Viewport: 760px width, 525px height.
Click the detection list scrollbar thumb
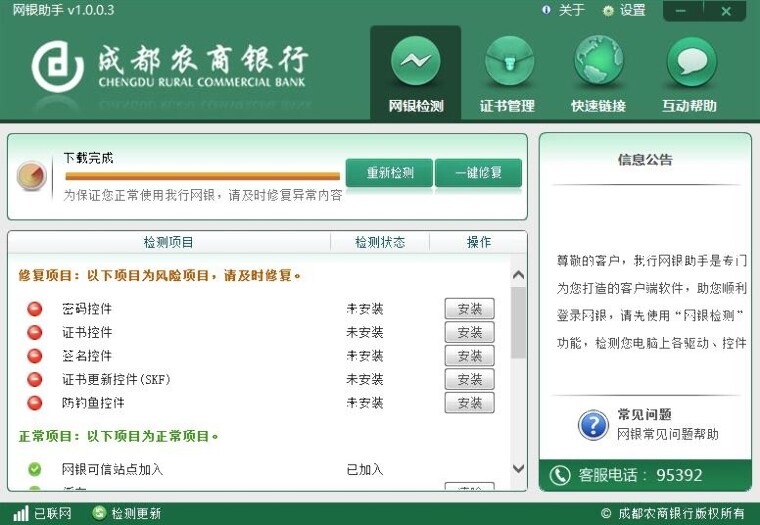pos(518,322)
